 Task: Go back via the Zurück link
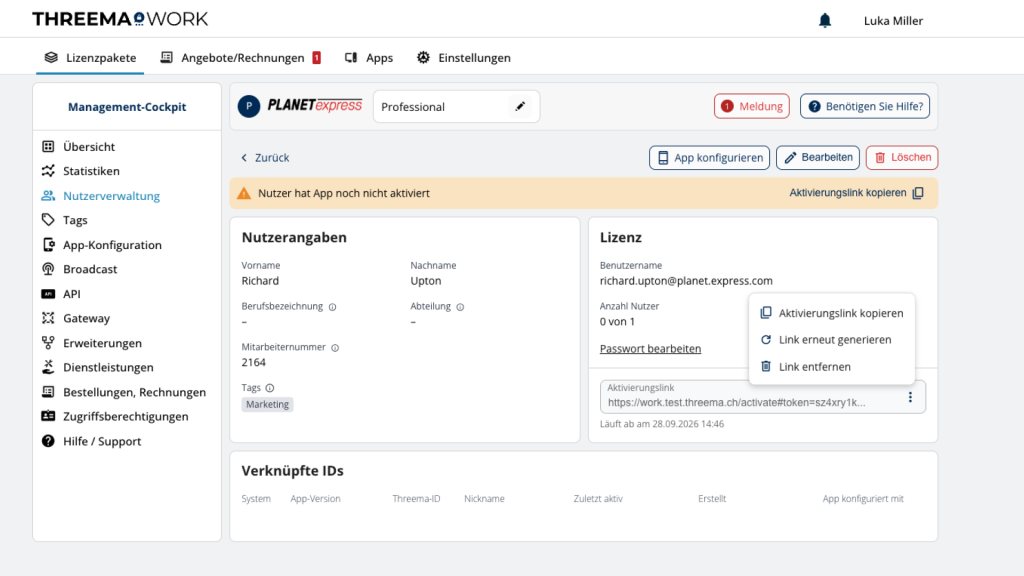click(x=264, y=157)
